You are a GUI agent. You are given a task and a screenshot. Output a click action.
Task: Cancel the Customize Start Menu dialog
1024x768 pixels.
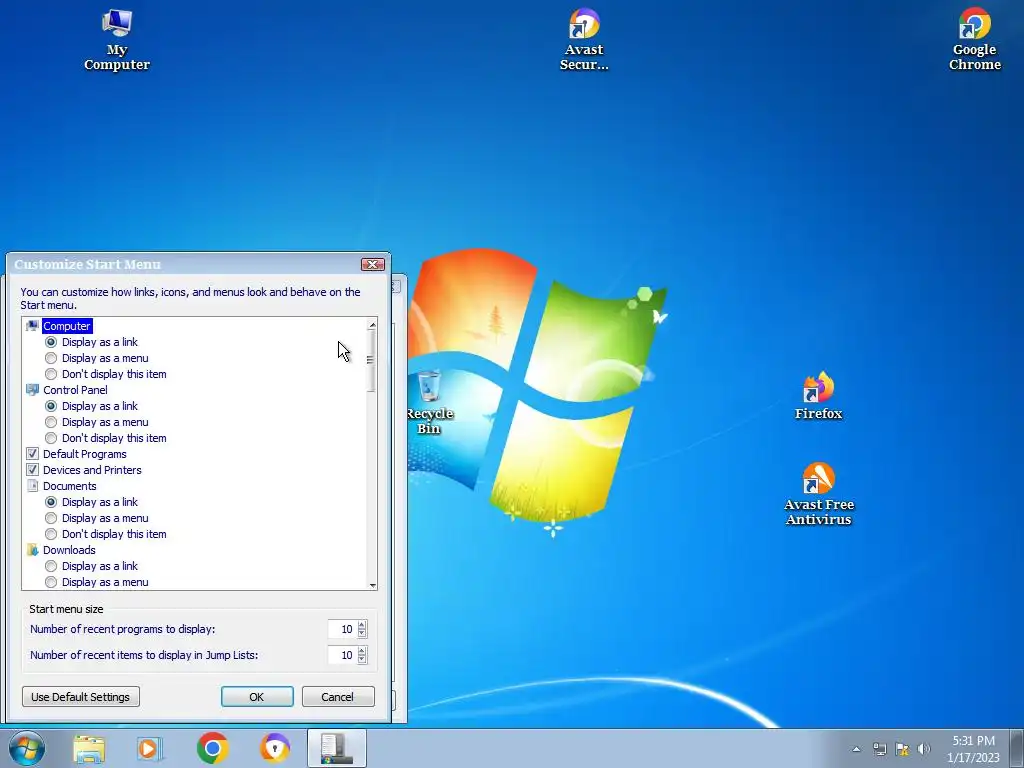(x=338, y=697)
